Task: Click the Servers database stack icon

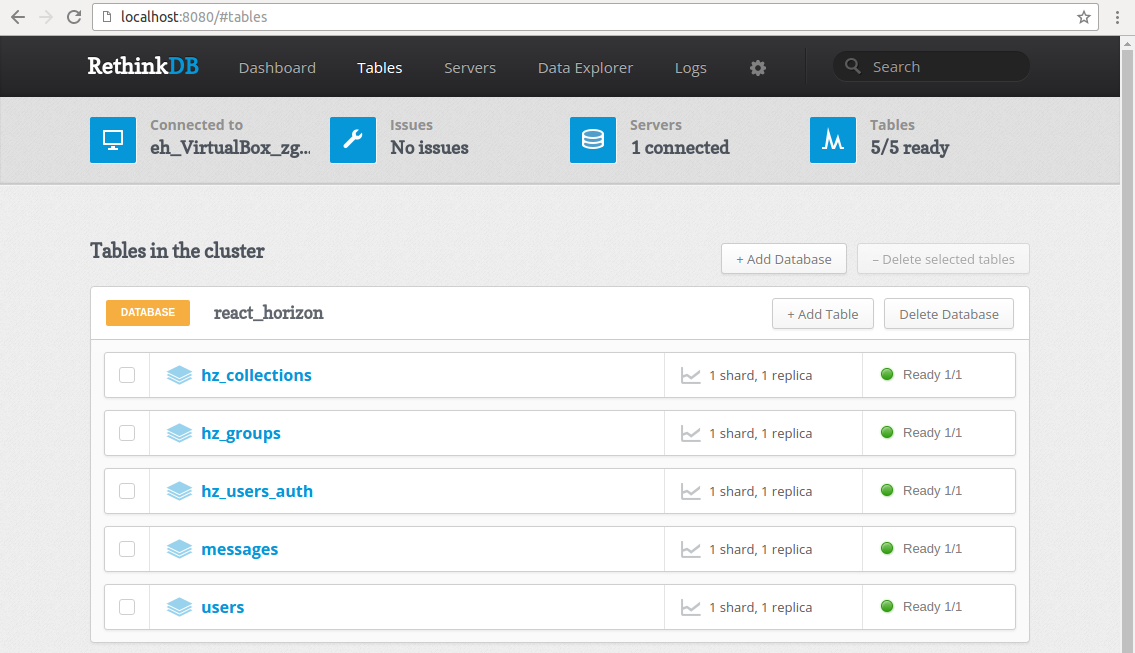Action: pos(593,140)
